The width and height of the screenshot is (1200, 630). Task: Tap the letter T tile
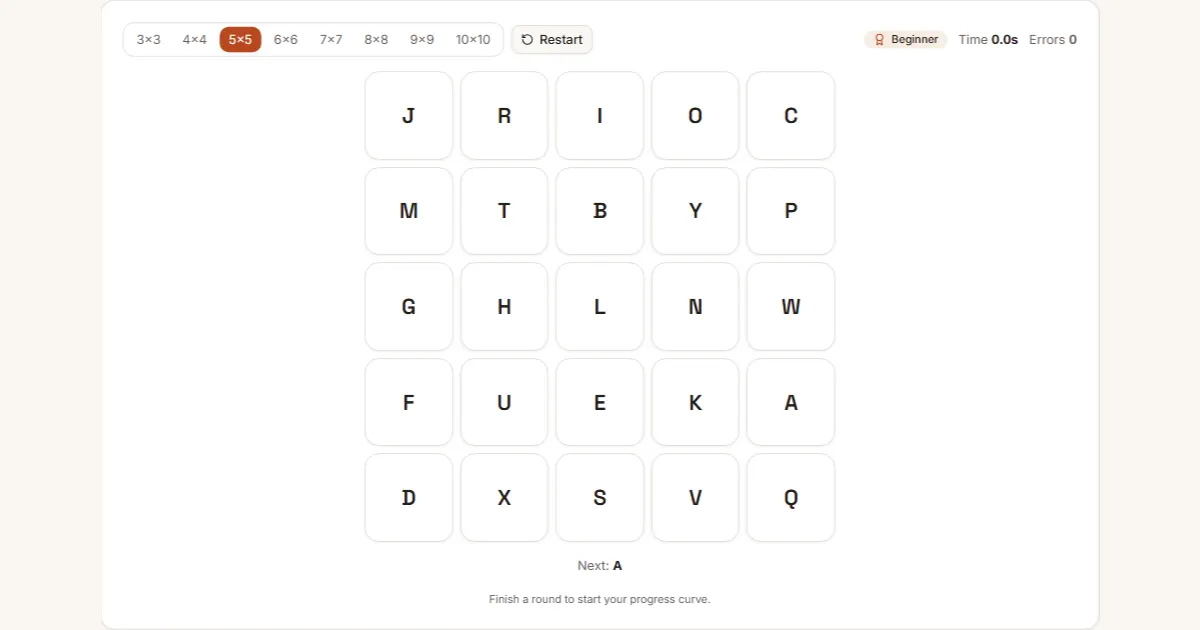click(x=504, y=211)
